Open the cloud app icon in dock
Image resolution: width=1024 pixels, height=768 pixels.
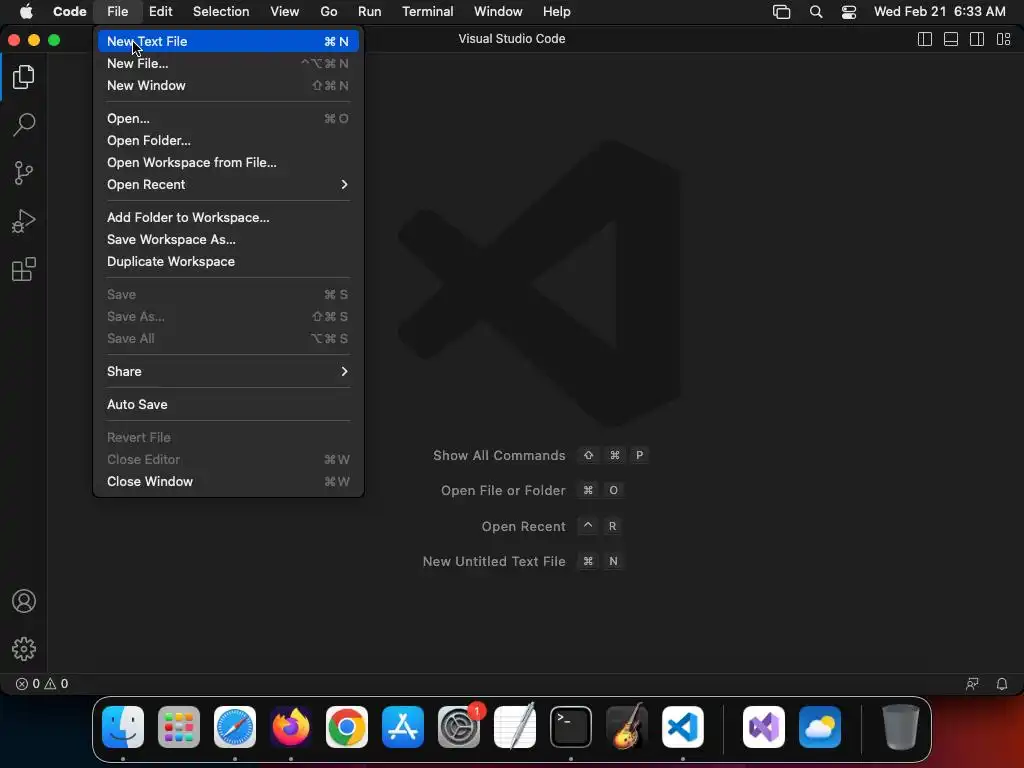click(820, 727)
